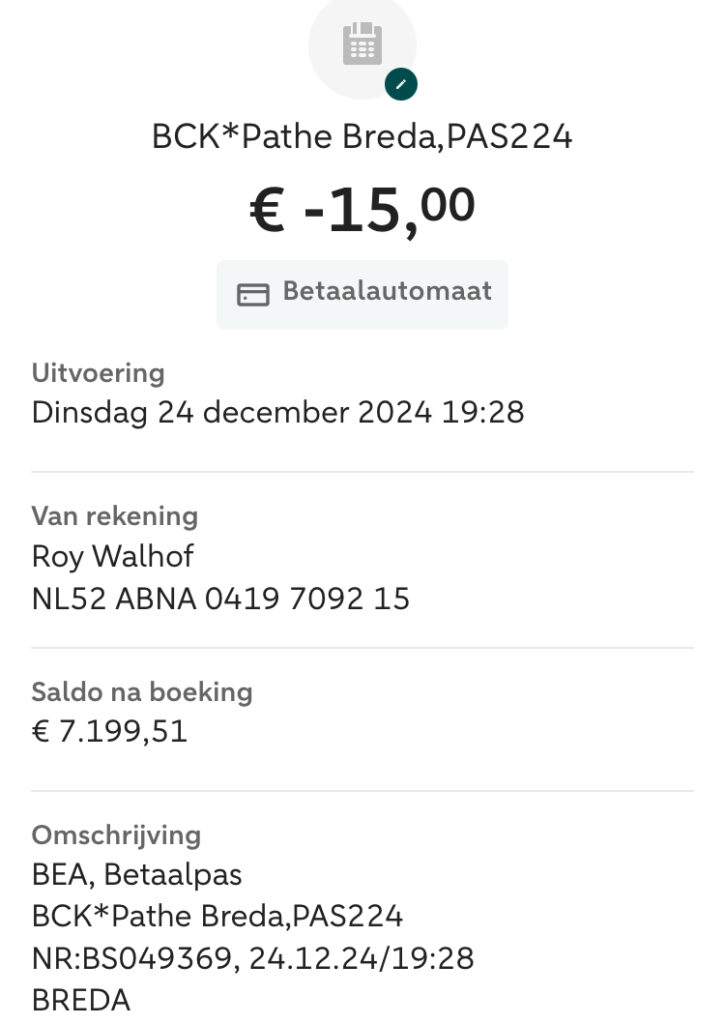725x1024 pixels.
Task: Select the BREDA location text
Action: [x=81, y=1001]
